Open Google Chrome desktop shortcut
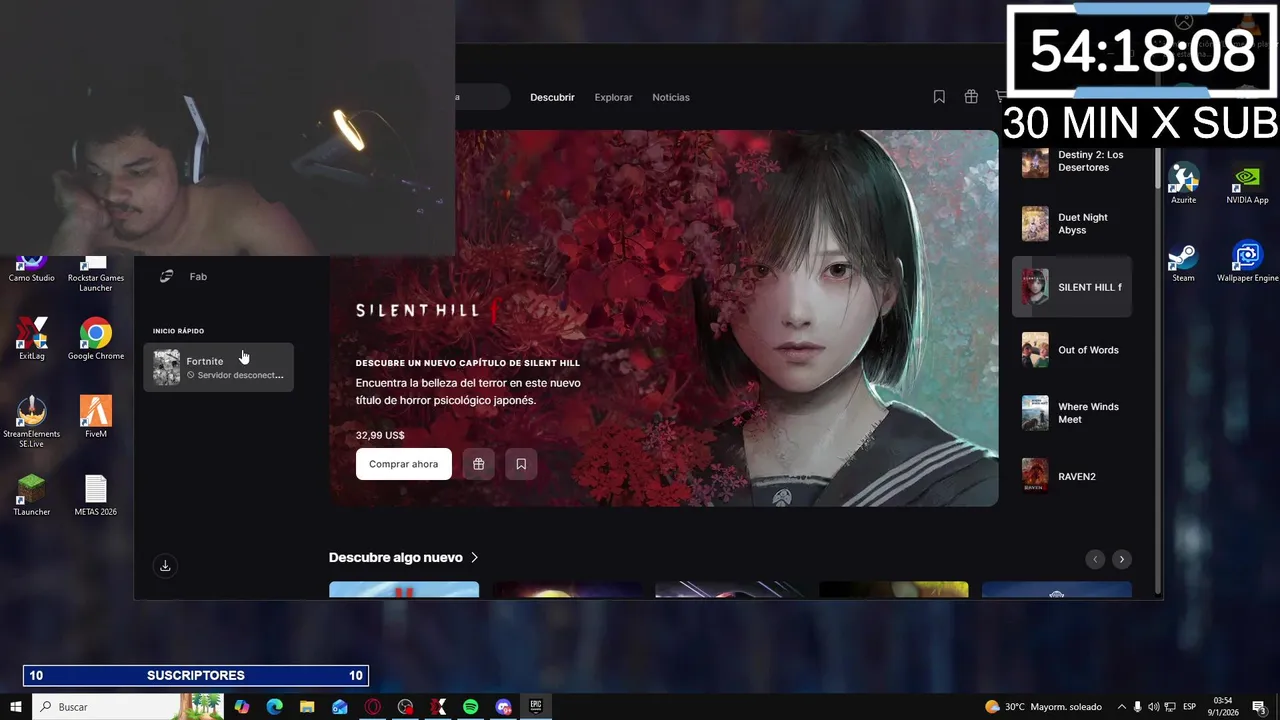 (x=96, y=339)
